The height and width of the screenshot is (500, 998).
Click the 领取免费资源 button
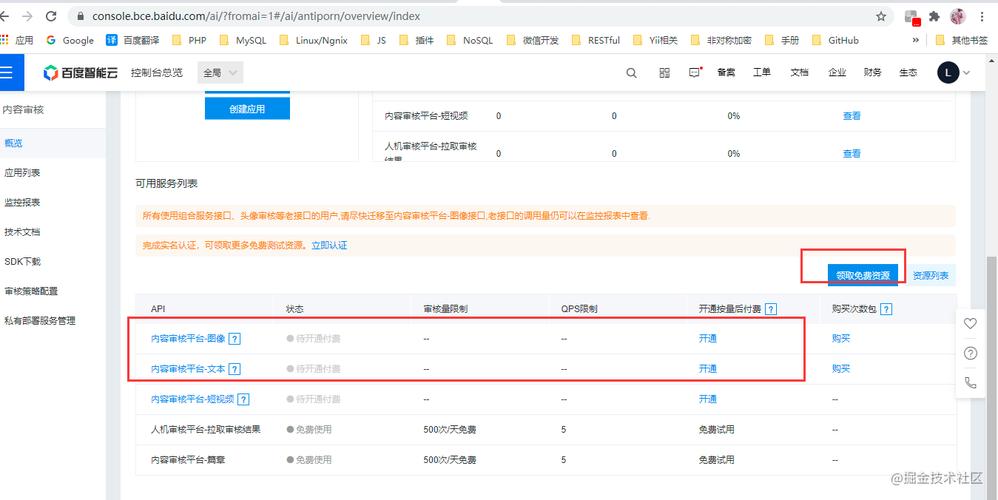[x=862, y=275]
